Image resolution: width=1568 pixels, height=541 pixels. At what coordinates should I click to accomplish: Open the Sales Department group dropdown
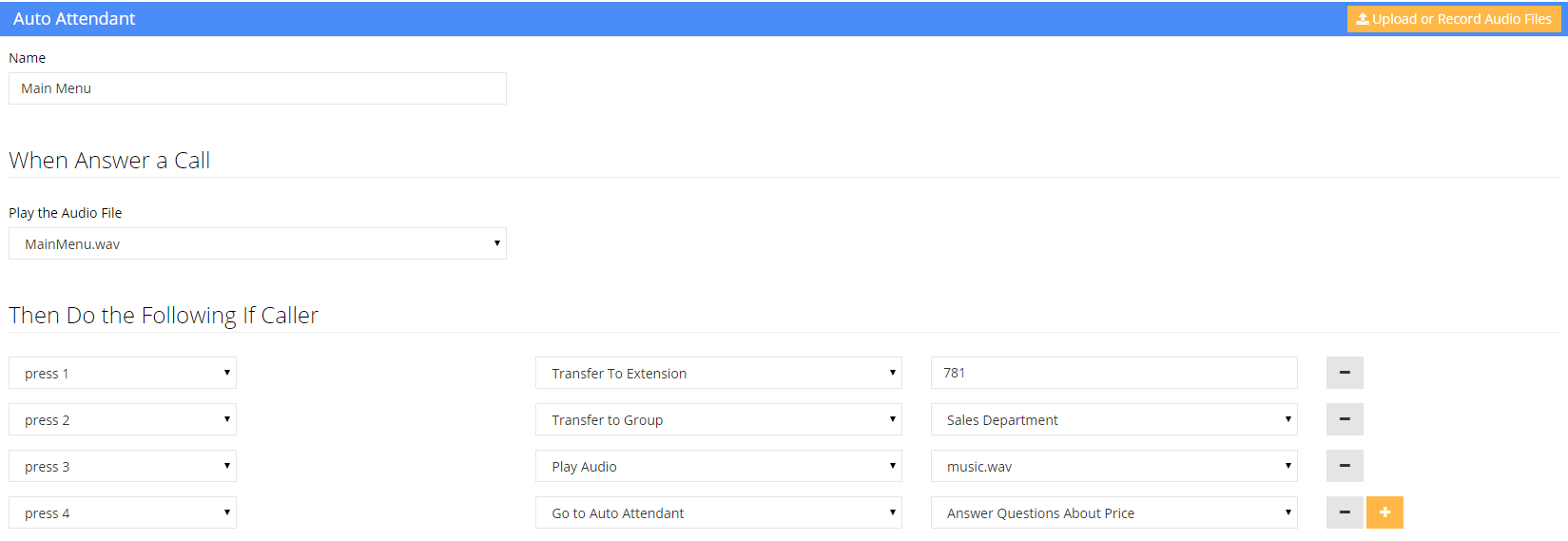1113,419
